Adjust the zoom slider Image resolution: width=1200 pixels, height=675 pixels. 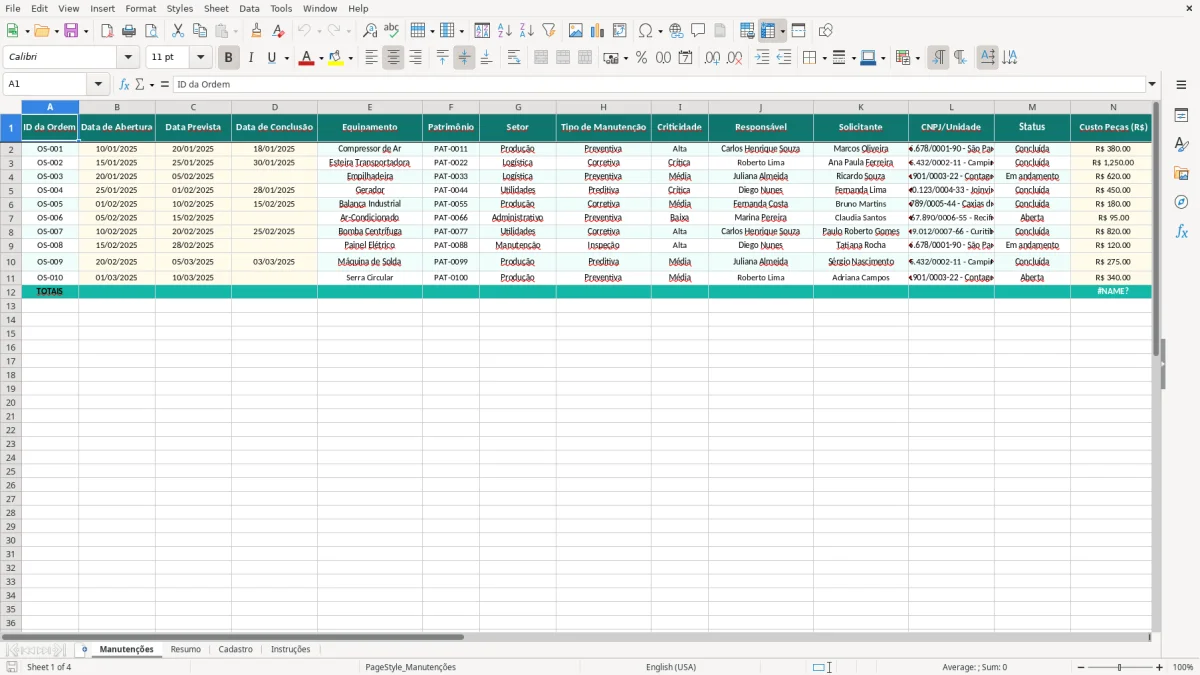[x=1120, y=667]
